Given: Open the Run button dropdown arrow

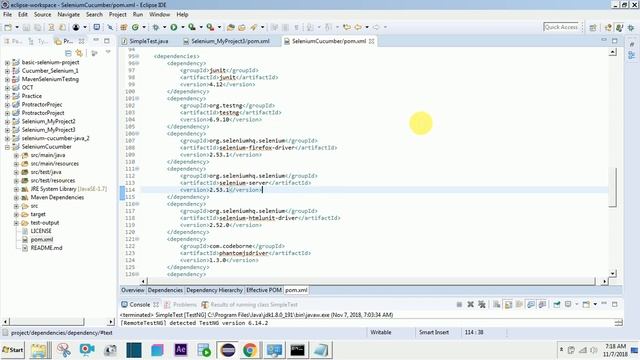Looking at the screenshot, I should click(182, 27).
